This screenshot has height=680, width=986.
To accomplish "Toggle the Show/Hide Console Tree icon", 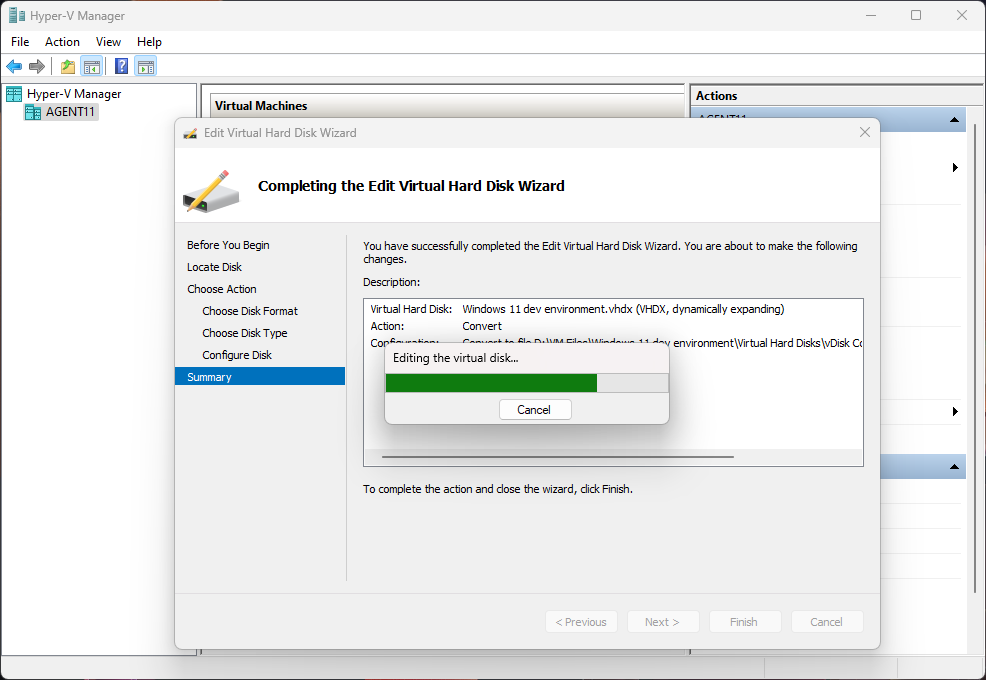I will pos(91,67).
